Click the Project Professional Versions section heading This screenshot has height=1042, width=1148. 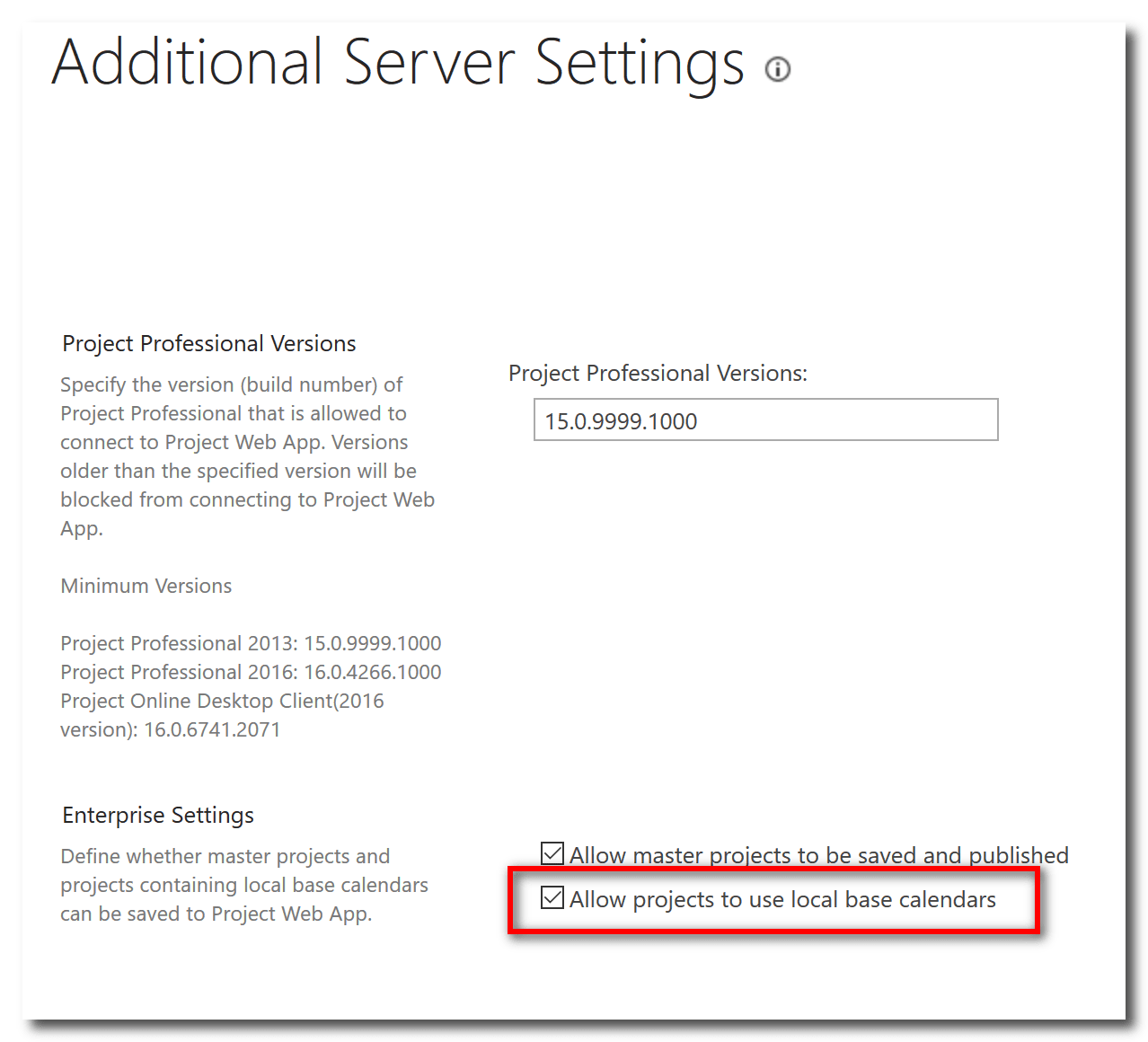pos(209,343)
